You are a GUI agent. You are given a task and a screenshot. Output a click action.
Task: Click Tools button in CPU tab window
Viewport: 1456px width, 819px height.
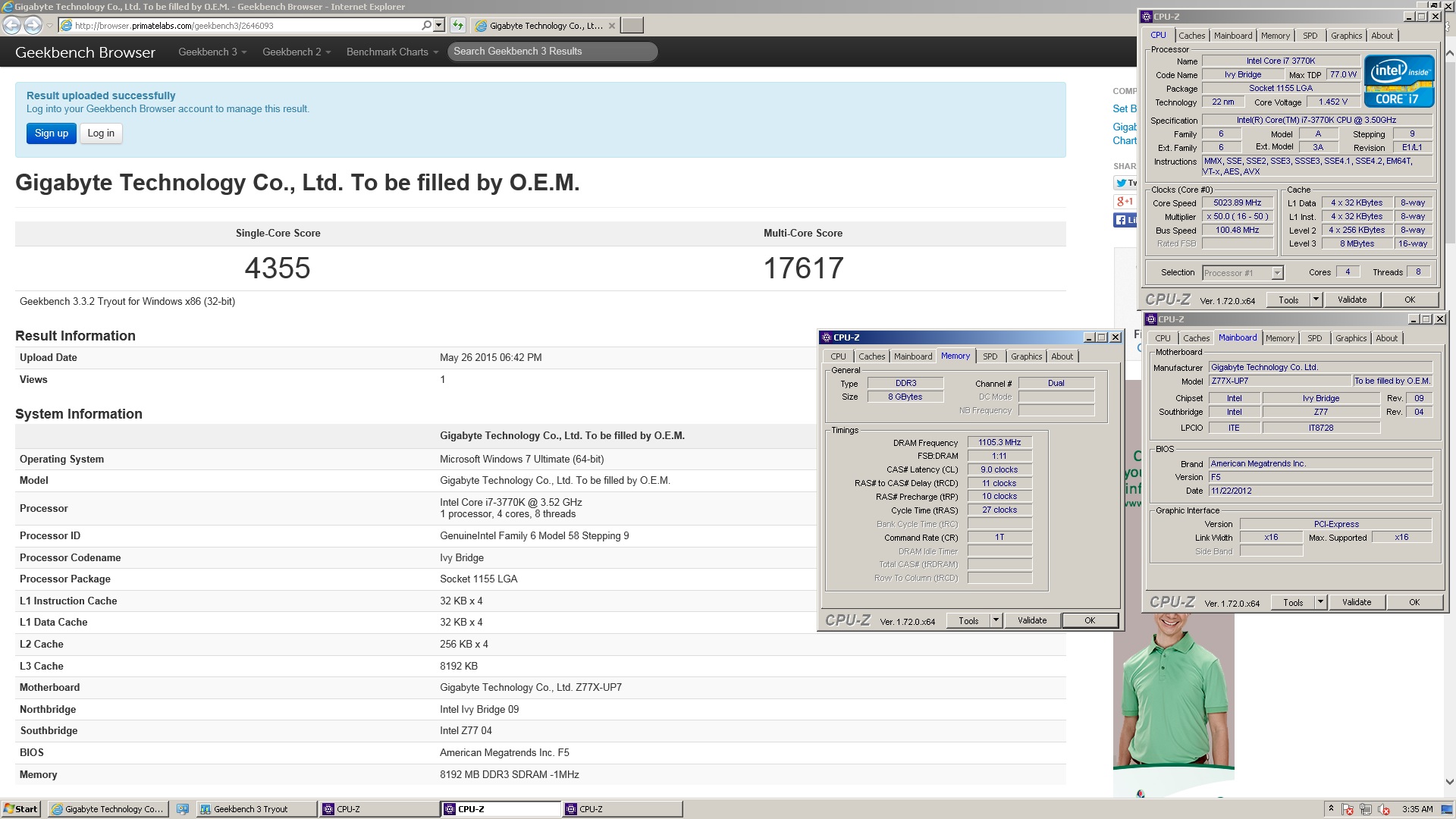(1288, 300)
